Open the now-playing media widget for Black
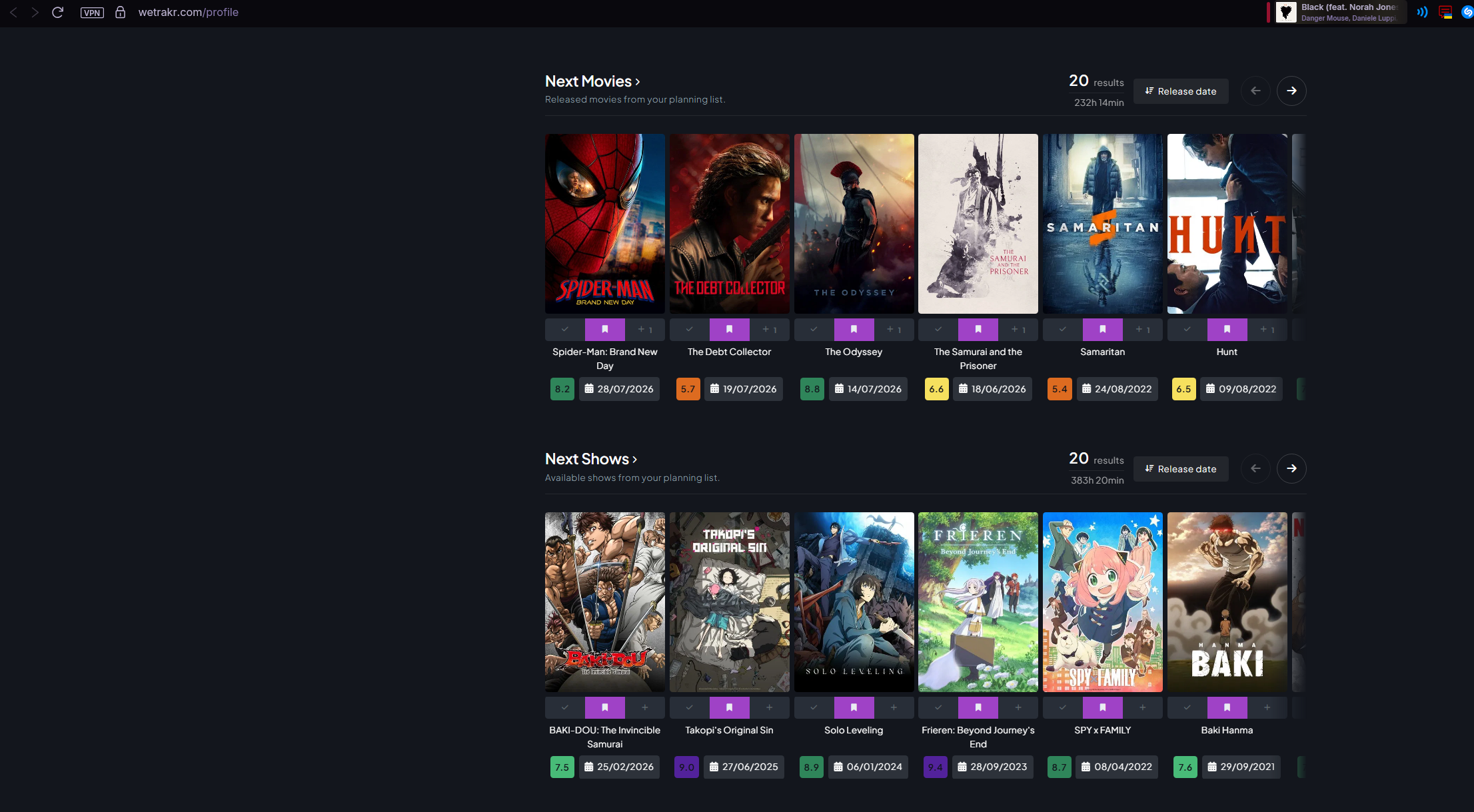 pos(1341,12)
